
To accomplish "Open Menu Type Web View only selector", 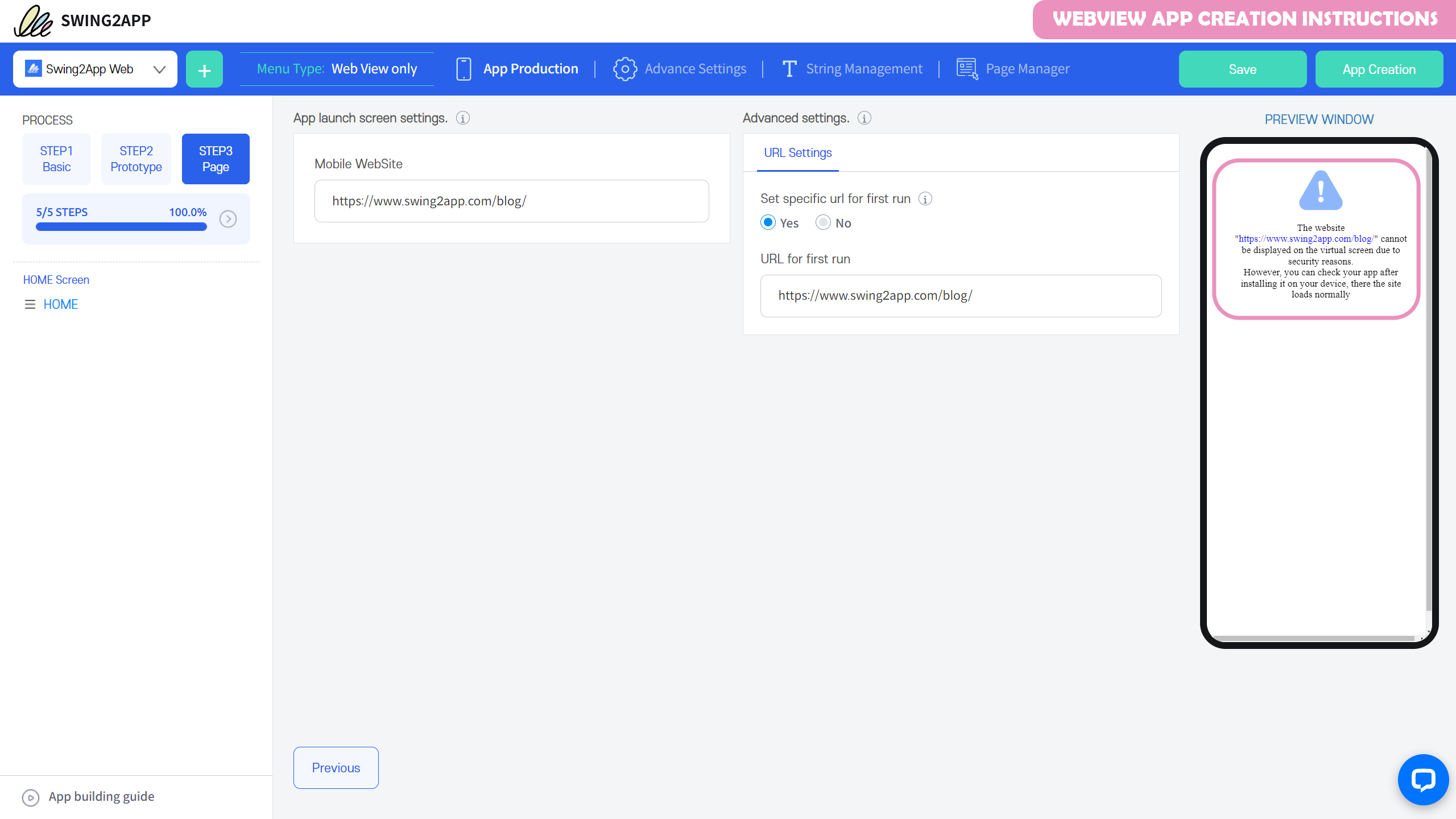I will (x=337, y=69).
